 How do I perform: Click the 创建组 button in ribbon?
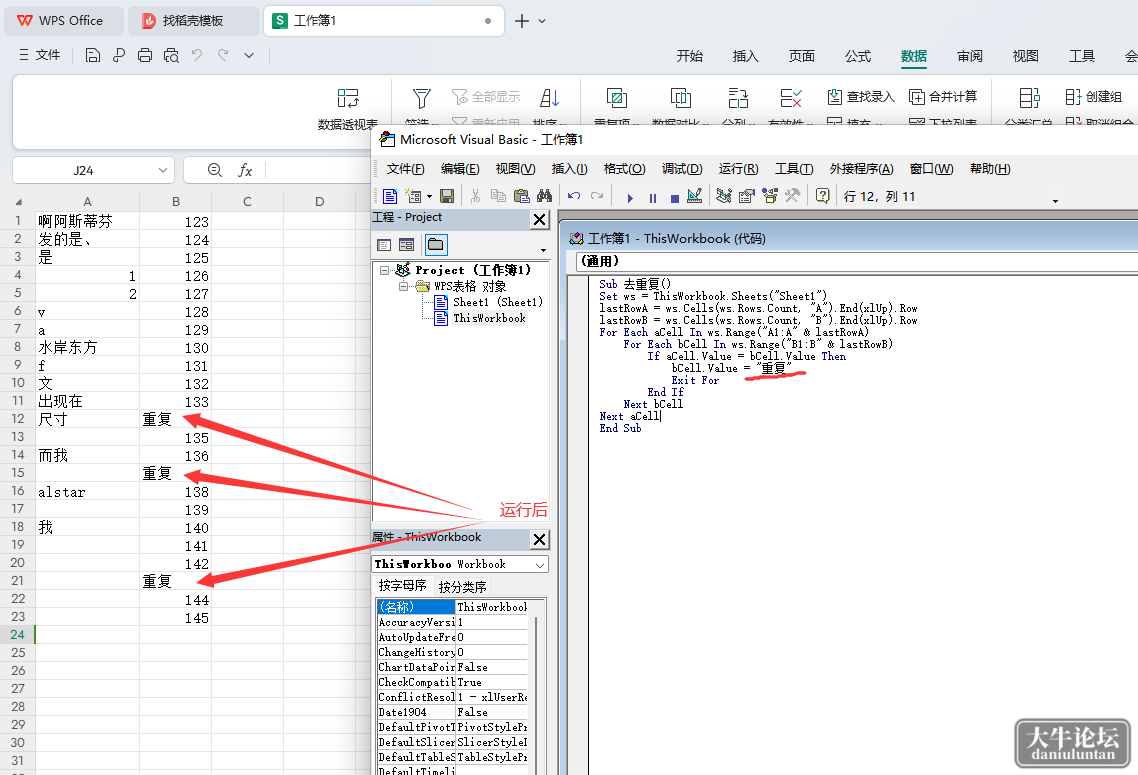1093,97
